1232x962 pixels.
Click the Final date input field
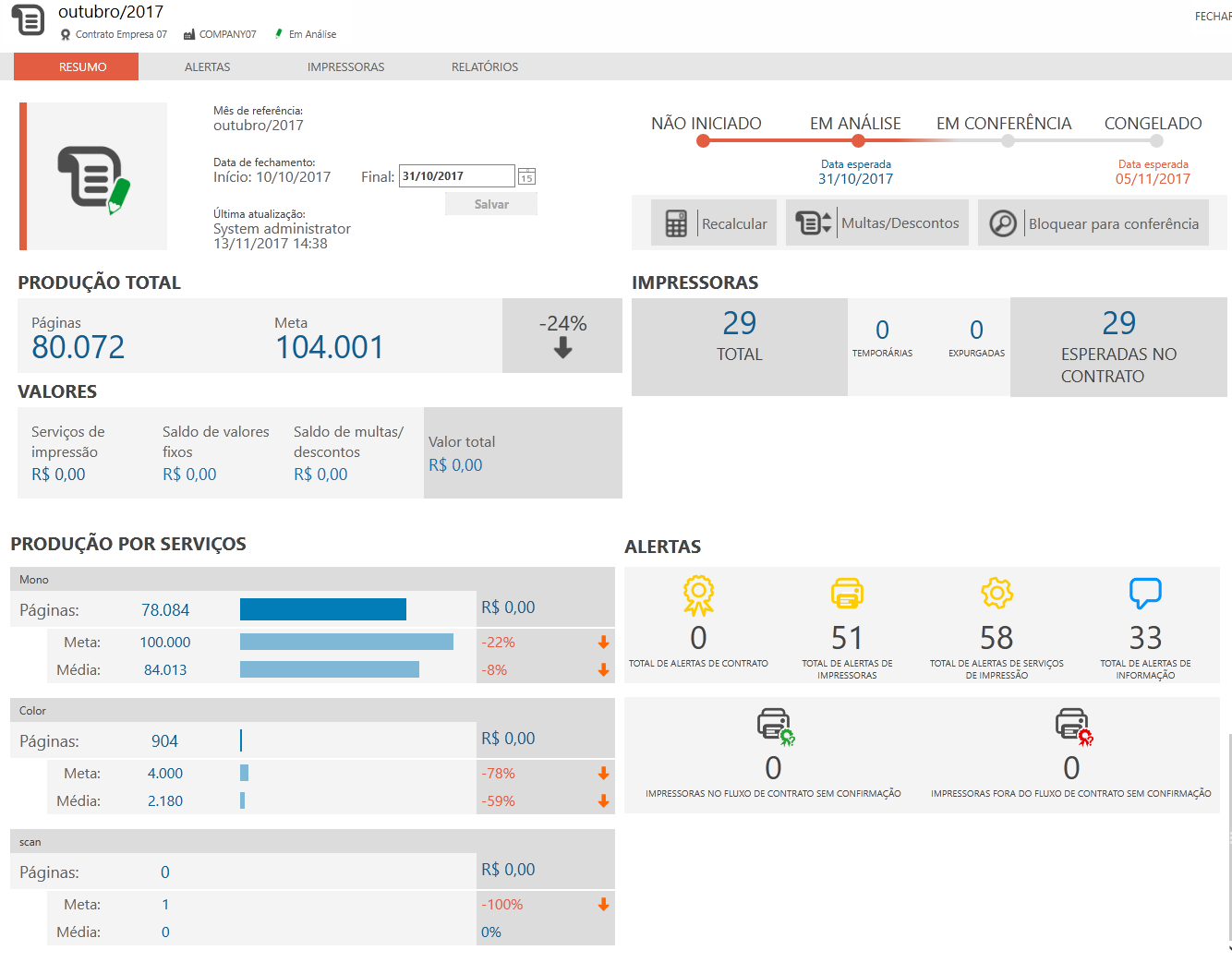coord(456,176)
